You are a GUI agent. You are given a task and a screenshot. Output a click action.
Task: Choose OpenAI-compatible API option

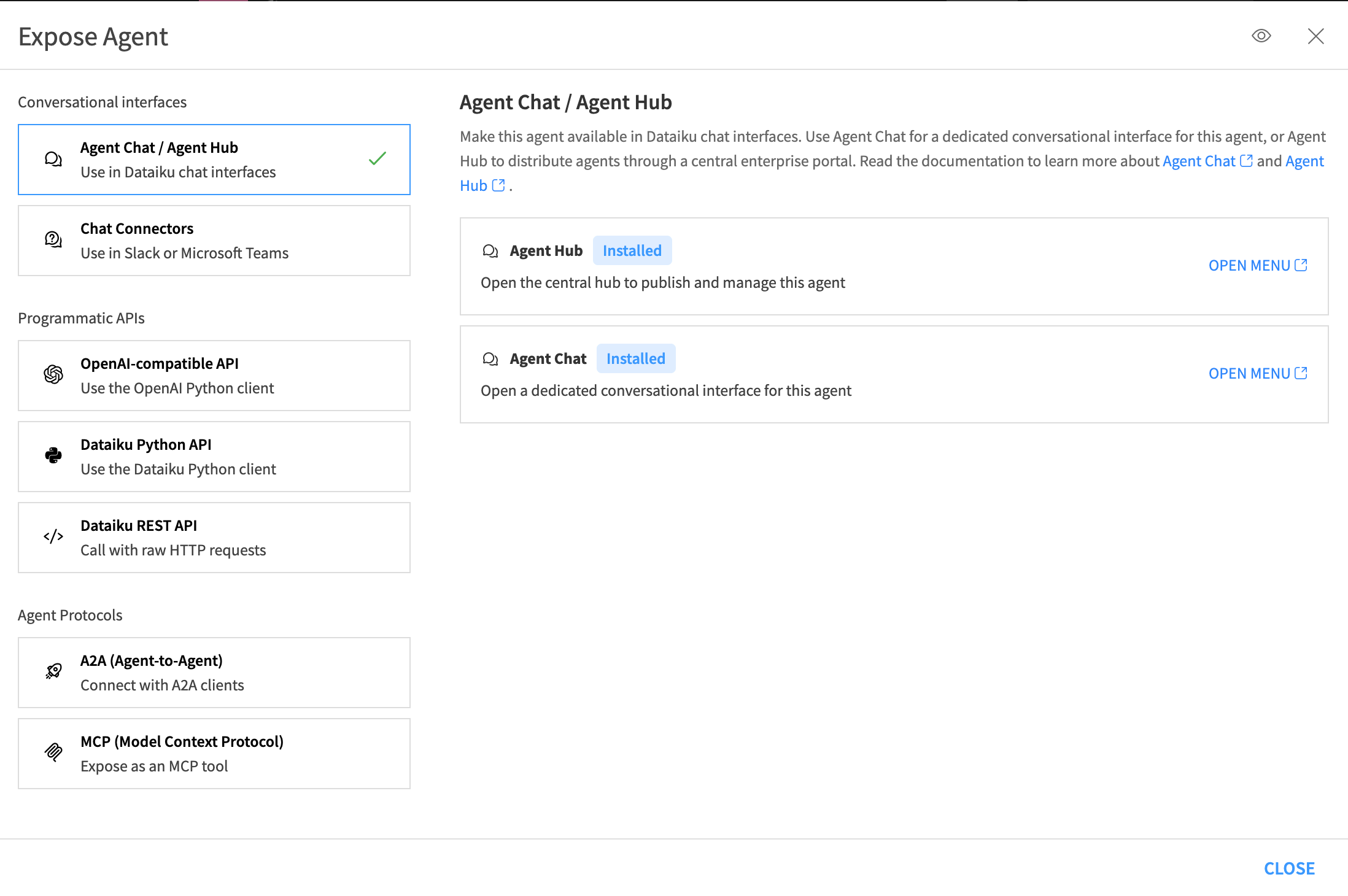214,376
